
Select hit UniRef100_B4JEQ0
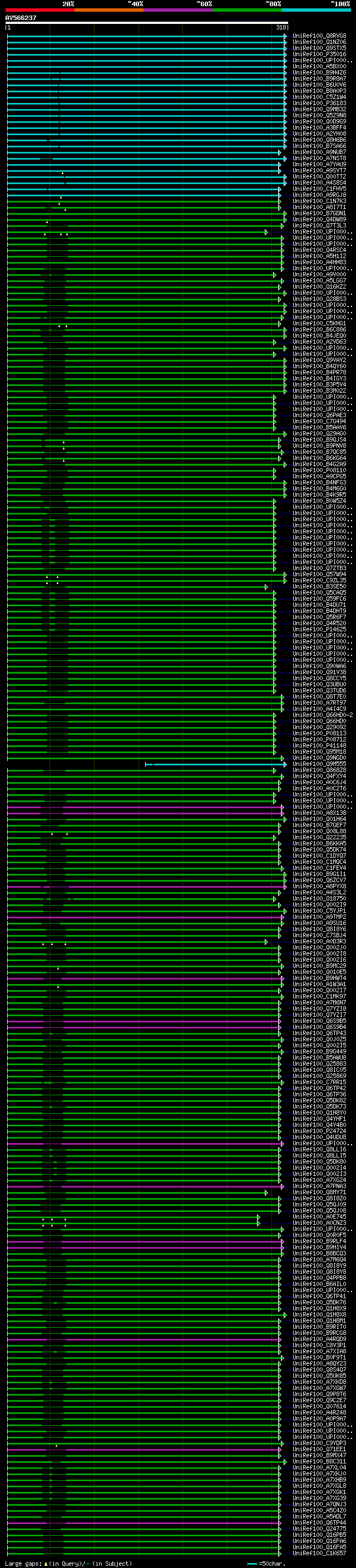pyautogui.click(x=319, y=336)
